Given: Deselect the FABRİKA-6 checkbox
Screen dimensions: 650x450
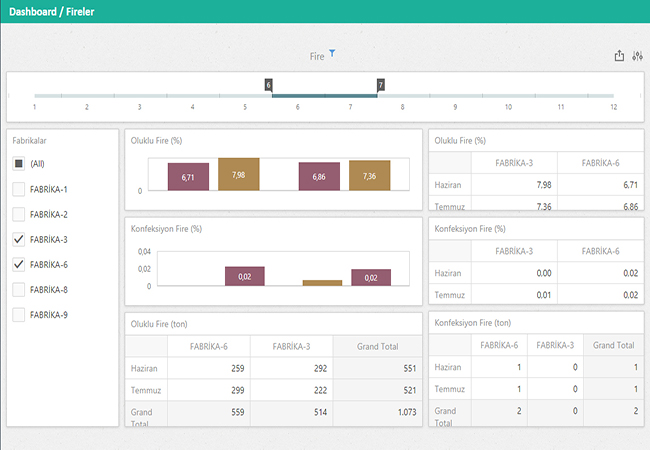Looking at the screenshot, I should (x=18, y=265).
